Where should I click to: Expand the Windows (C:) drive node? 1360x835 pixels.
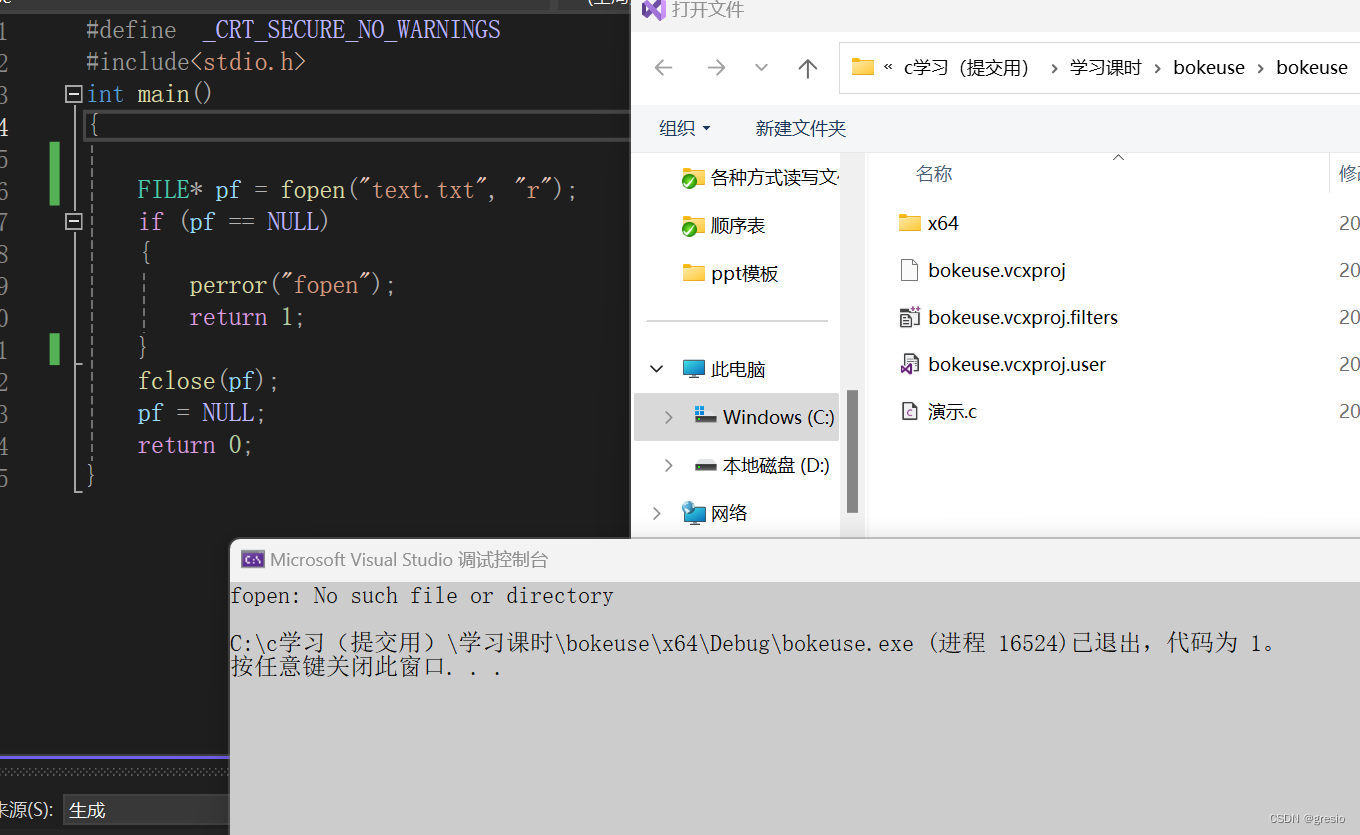668,417
